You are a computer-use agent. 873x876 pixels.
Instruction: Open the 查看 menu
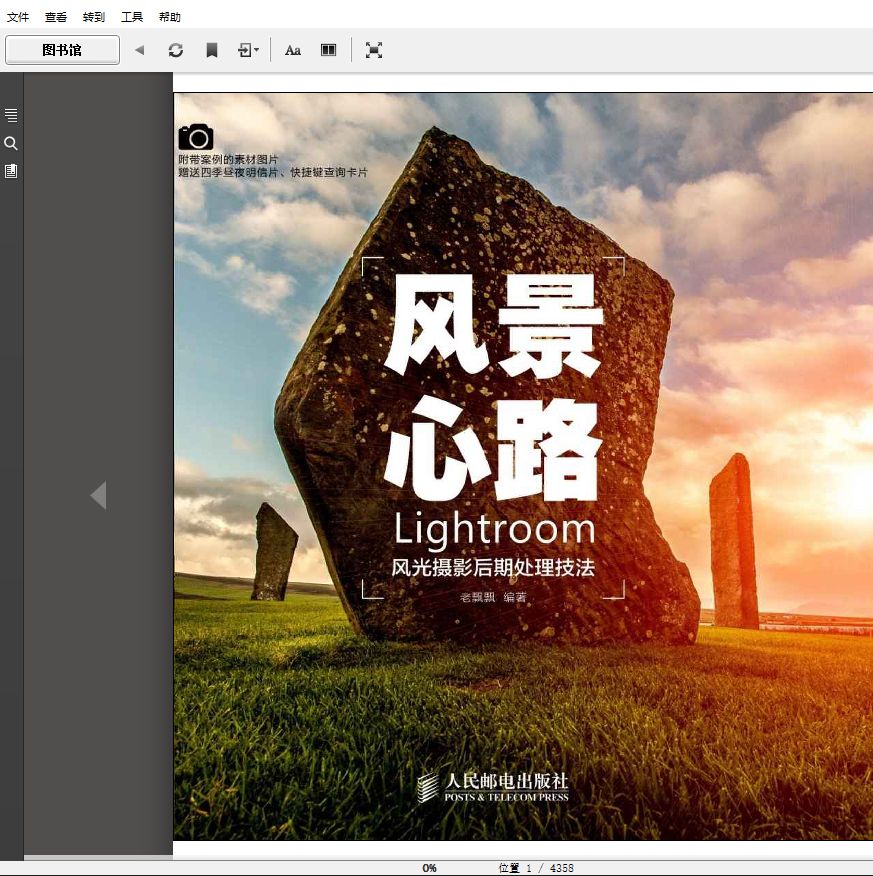click(56, 17)
